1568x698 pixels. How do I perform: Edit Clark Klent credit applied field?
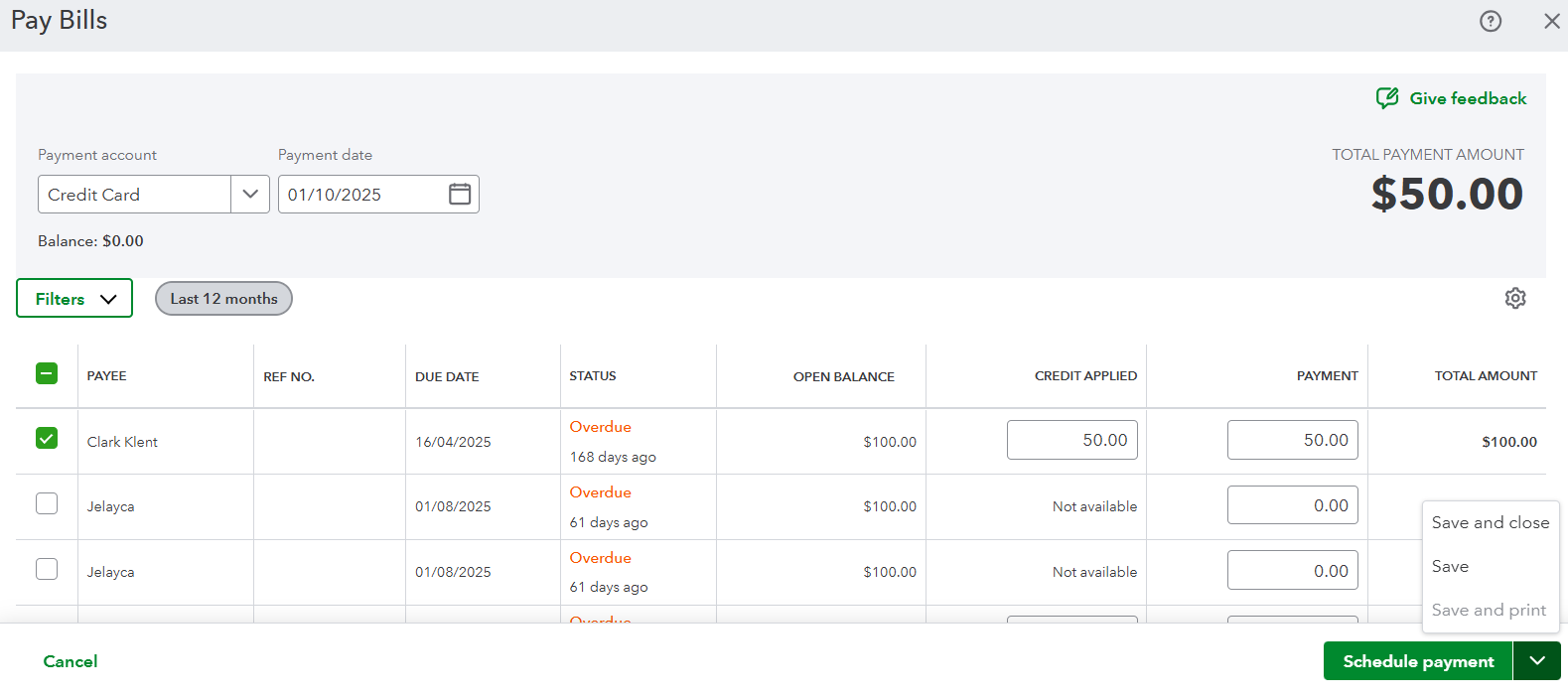click(x=1071, y=440)
